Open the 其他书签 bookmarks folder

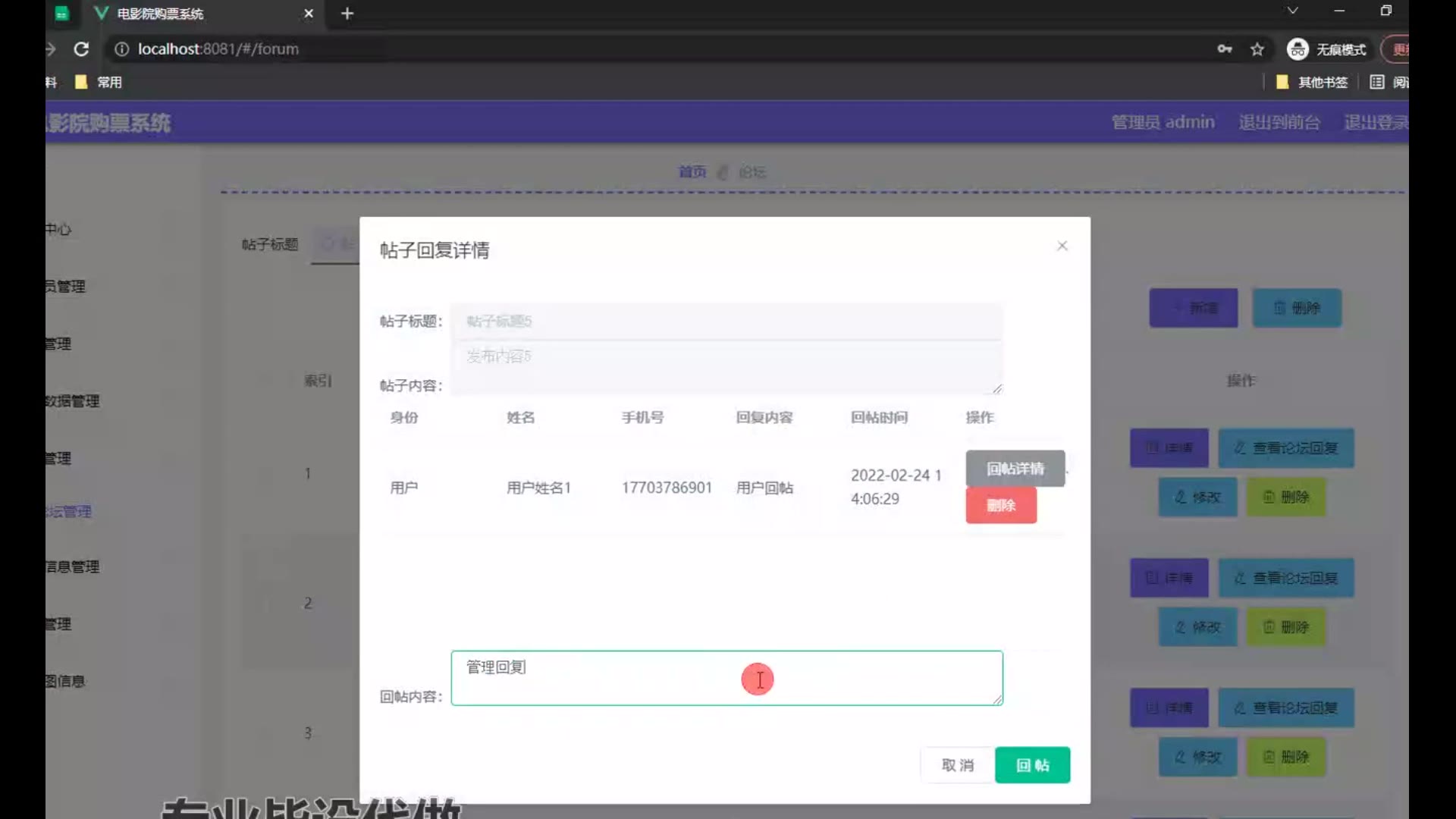[1313, 82]
